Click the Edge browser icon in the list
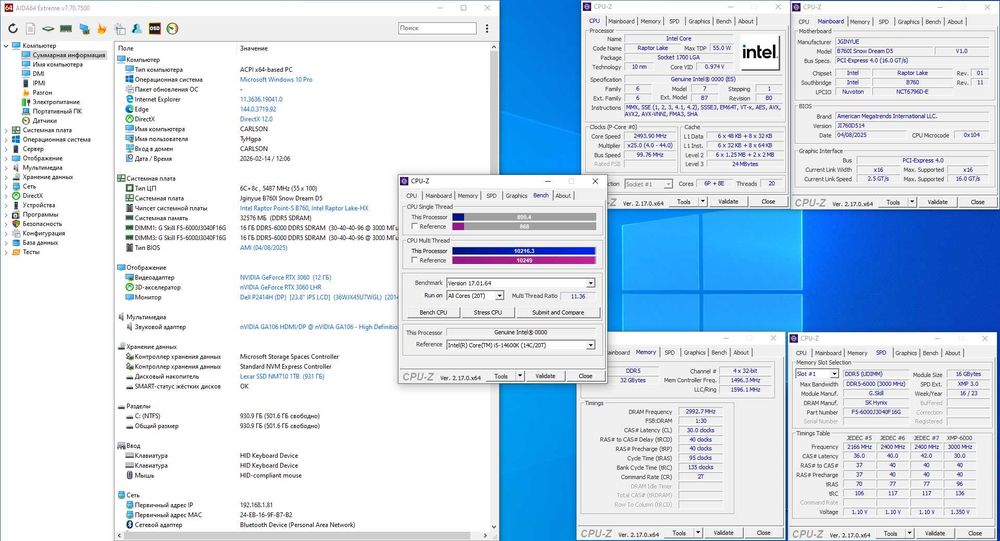This screenshot has height=541, width=1000. (x=129, y=109)
